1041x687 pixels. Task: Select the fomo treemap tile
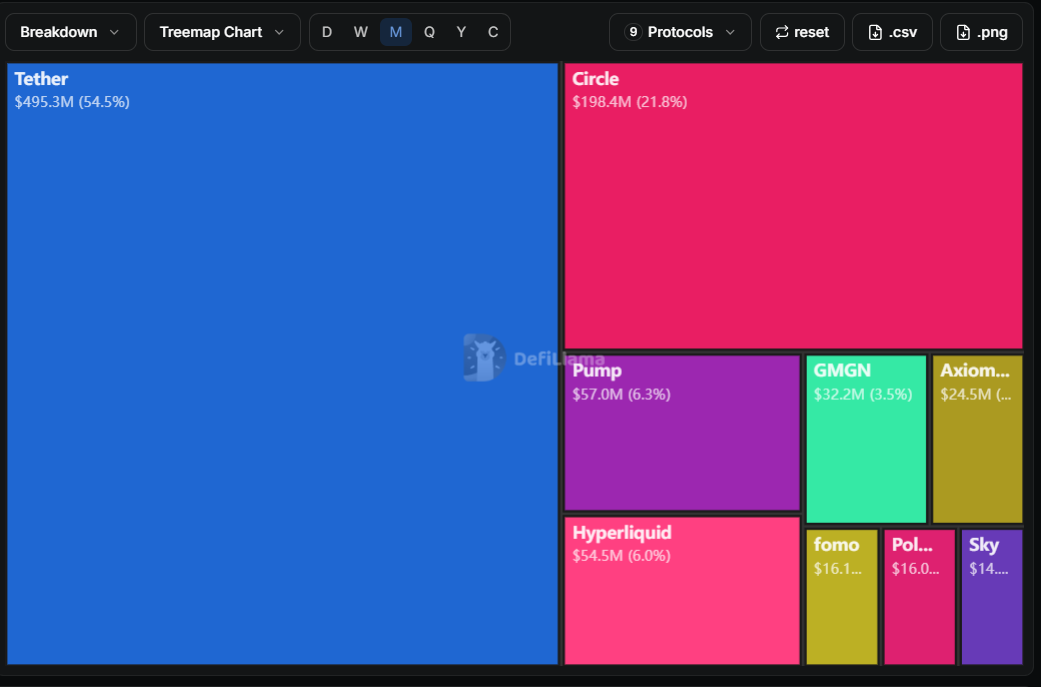842,597
